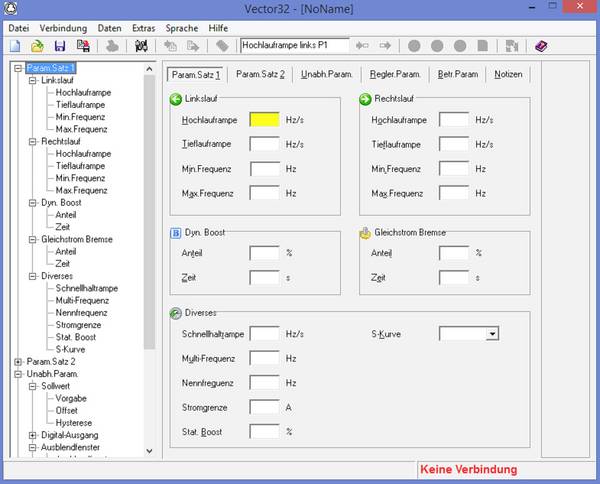Click the save floppy disk icon
The image size is (600, 484).
(60, 46)
